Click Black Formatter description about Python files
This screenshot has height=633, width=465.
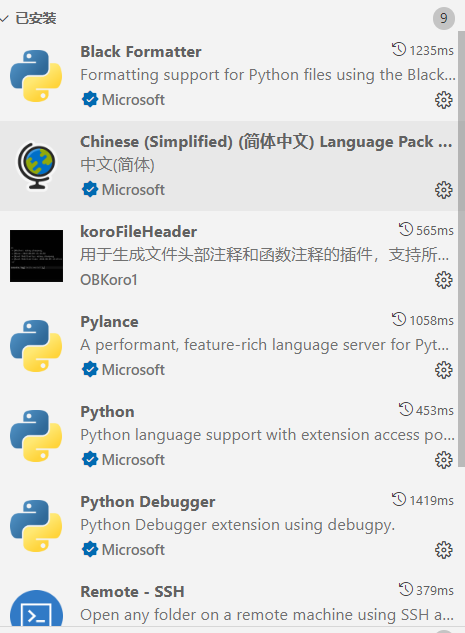[268, 75]
